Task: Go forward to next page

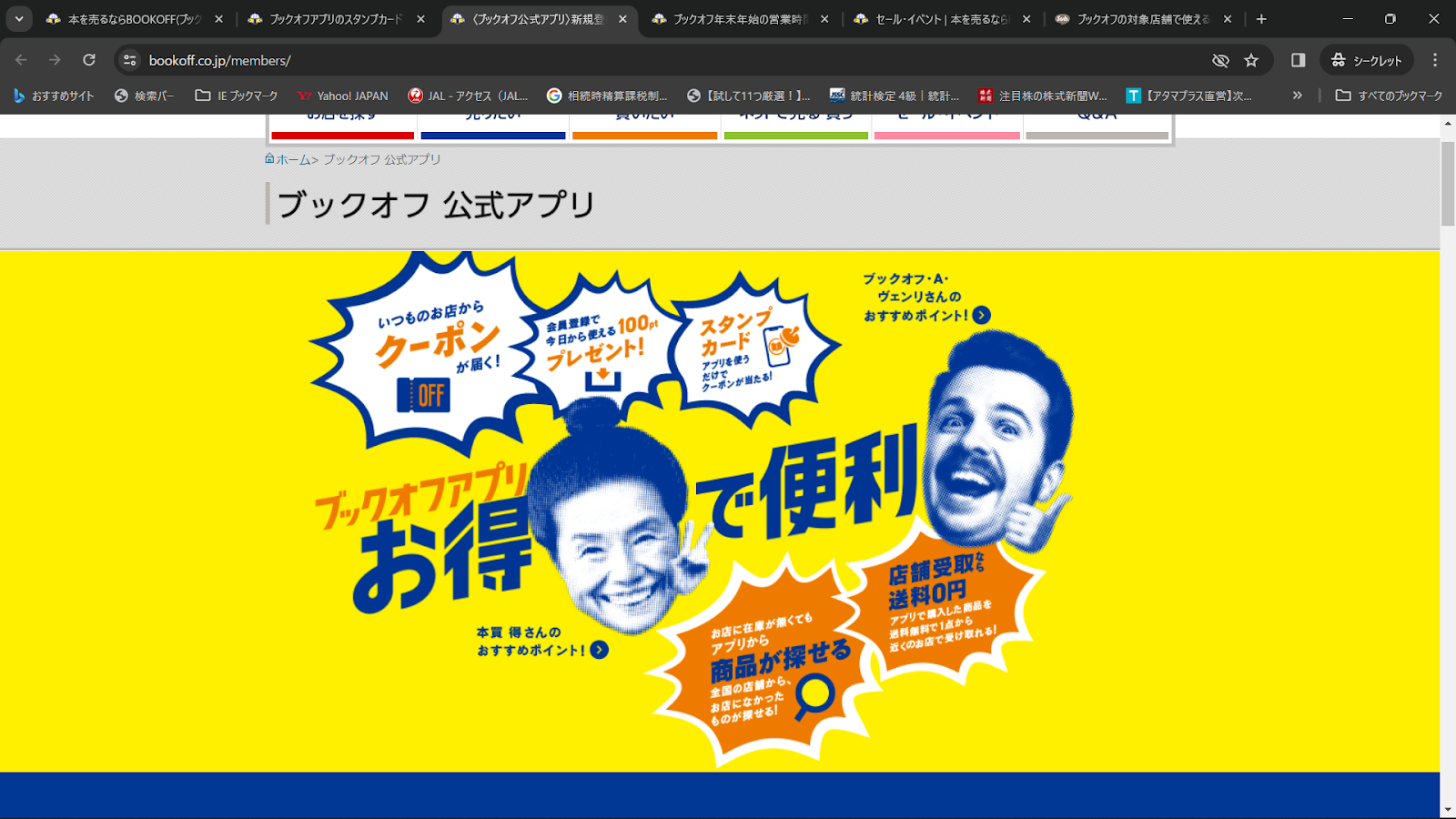Action: (x=55, y=60)
